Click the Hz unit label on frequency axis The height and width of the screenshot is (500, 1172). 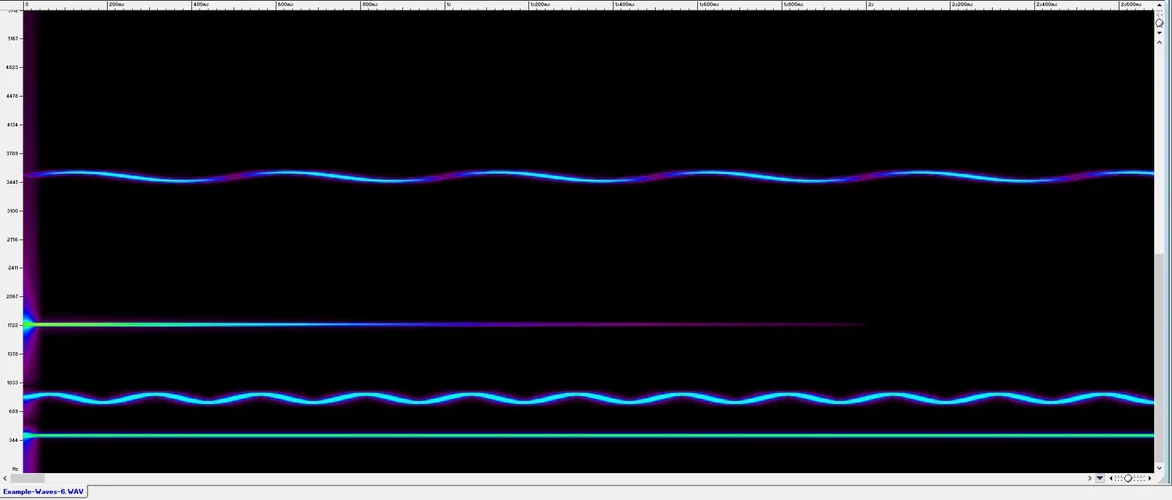[14, 469]
